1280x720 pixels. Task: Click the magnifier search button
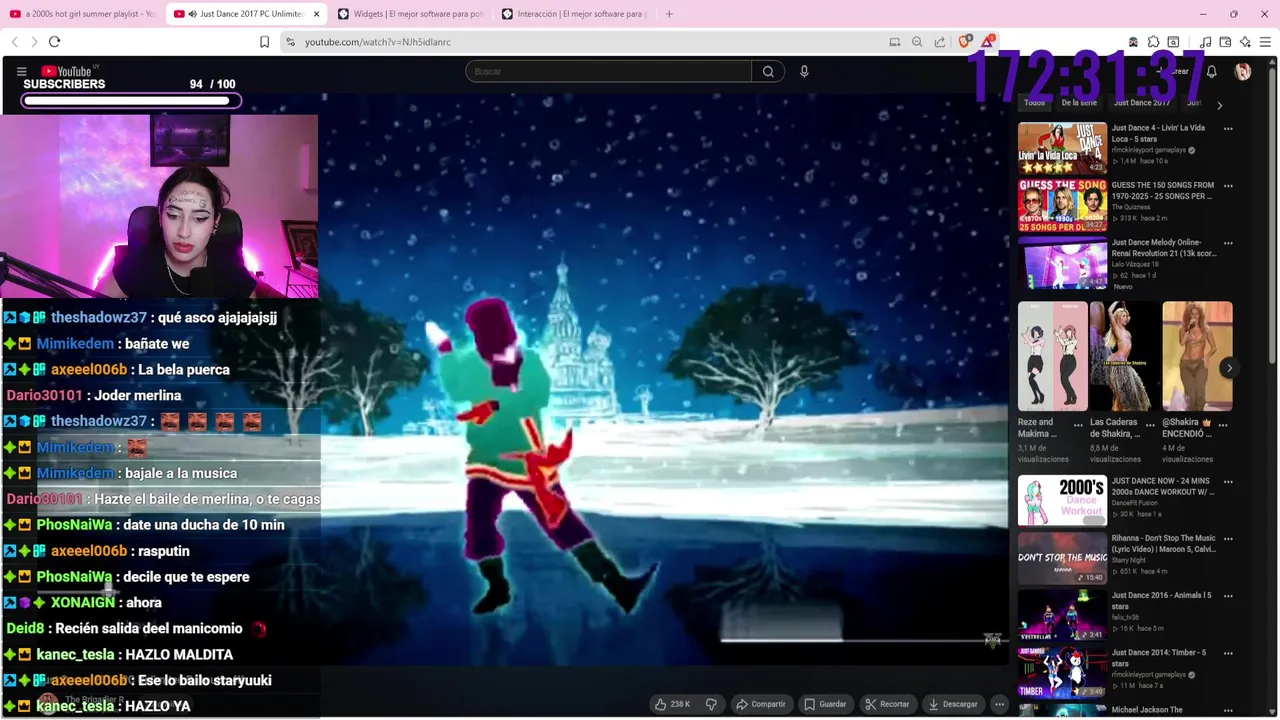[x=768, y=71]
